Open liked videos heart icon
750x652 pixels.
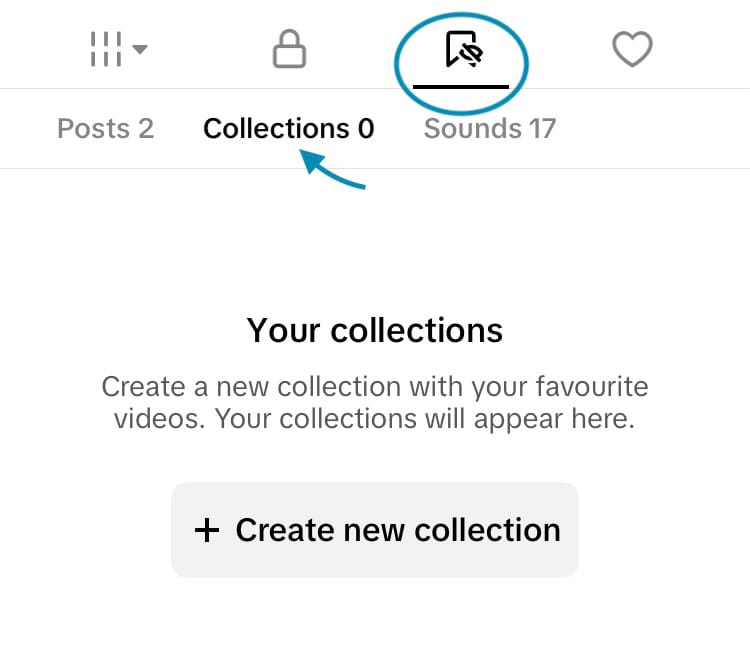(632, 50)
